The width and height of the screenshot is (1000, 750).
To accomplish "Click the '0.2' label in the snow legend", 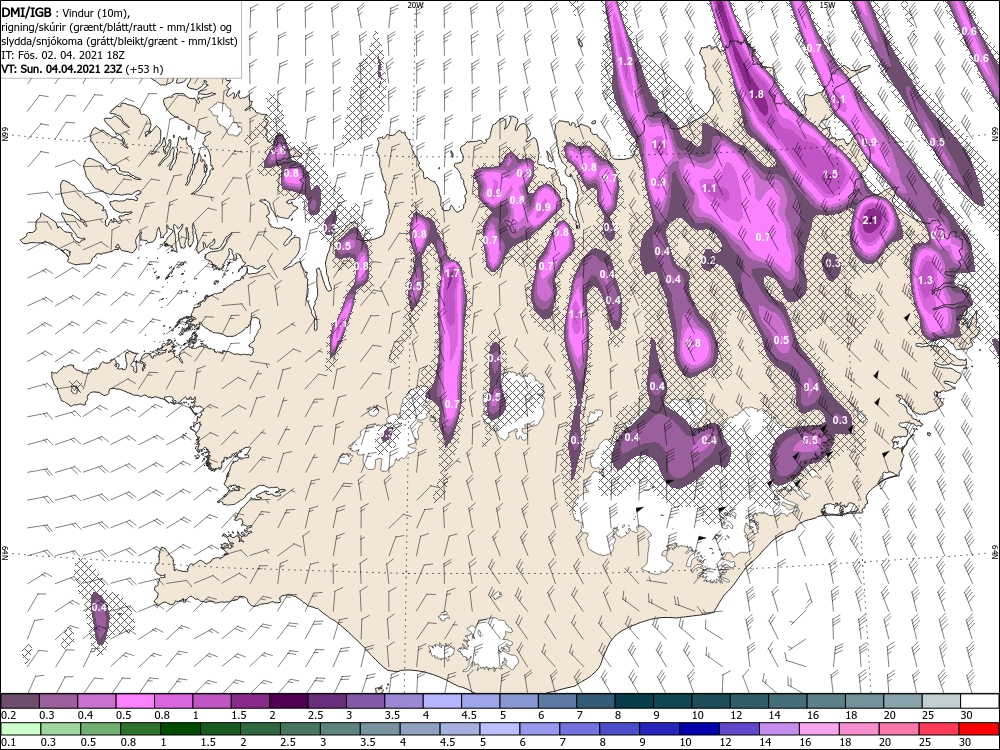I will [x=8, y=716].
